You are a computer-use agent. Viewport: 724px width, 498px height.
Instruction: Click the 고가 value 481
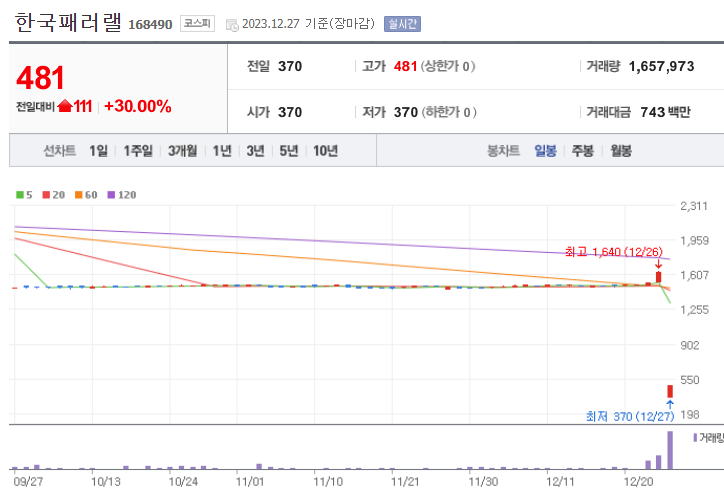(x=405, y=66)
